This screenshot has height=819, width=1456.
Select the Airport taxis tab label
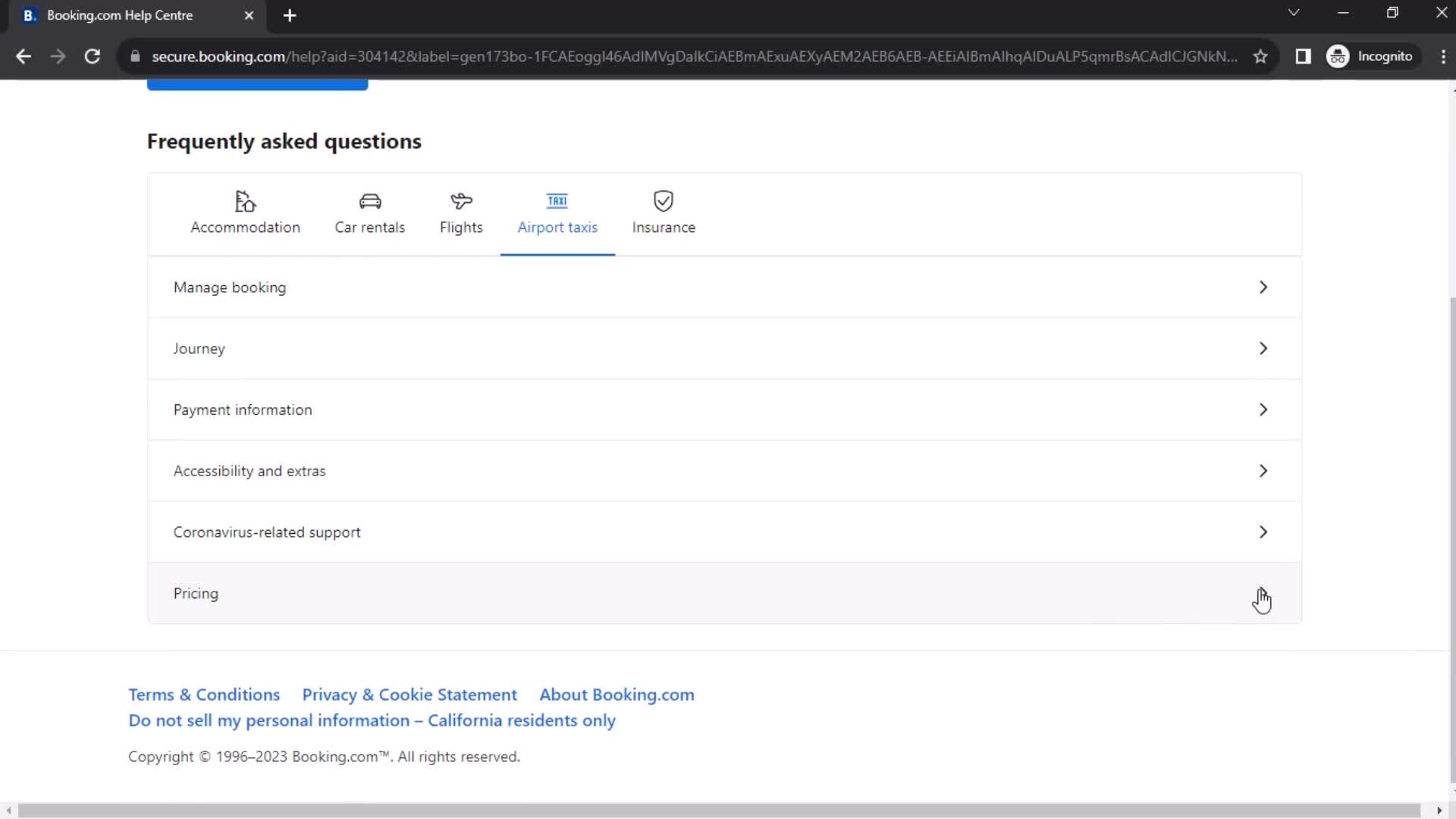(557, 227)
